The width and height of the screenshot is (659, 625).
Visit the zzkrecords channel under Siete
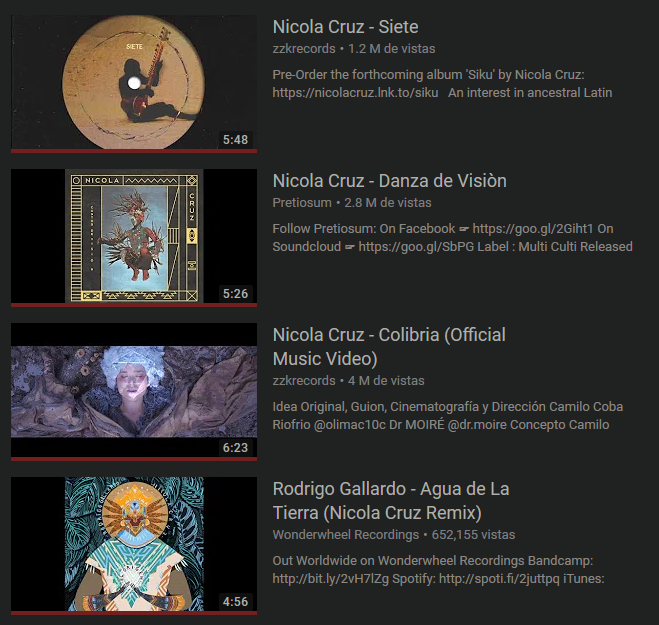[x=304, y=49]
